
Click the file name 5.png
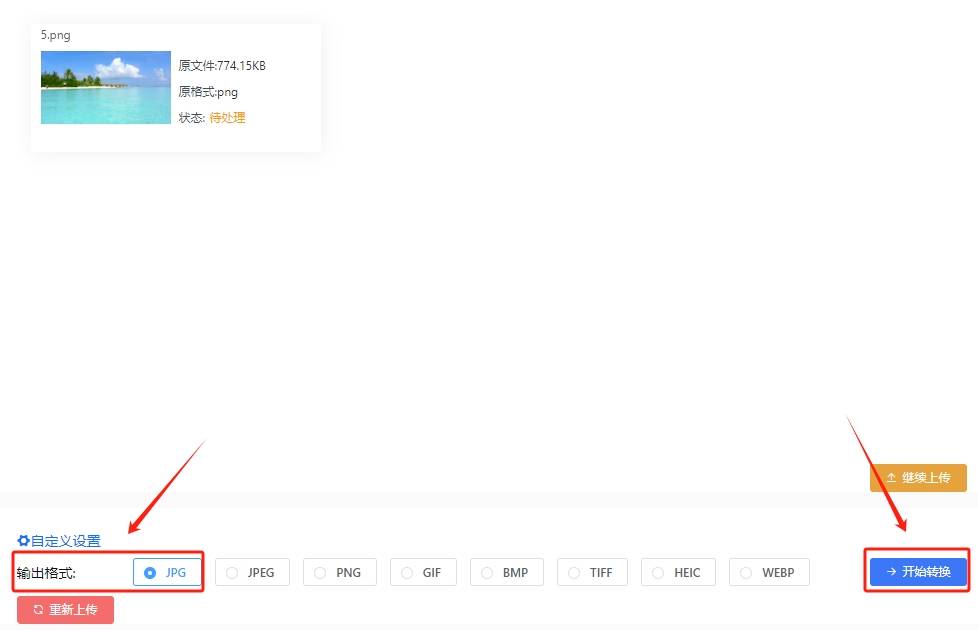pos(56,35)
